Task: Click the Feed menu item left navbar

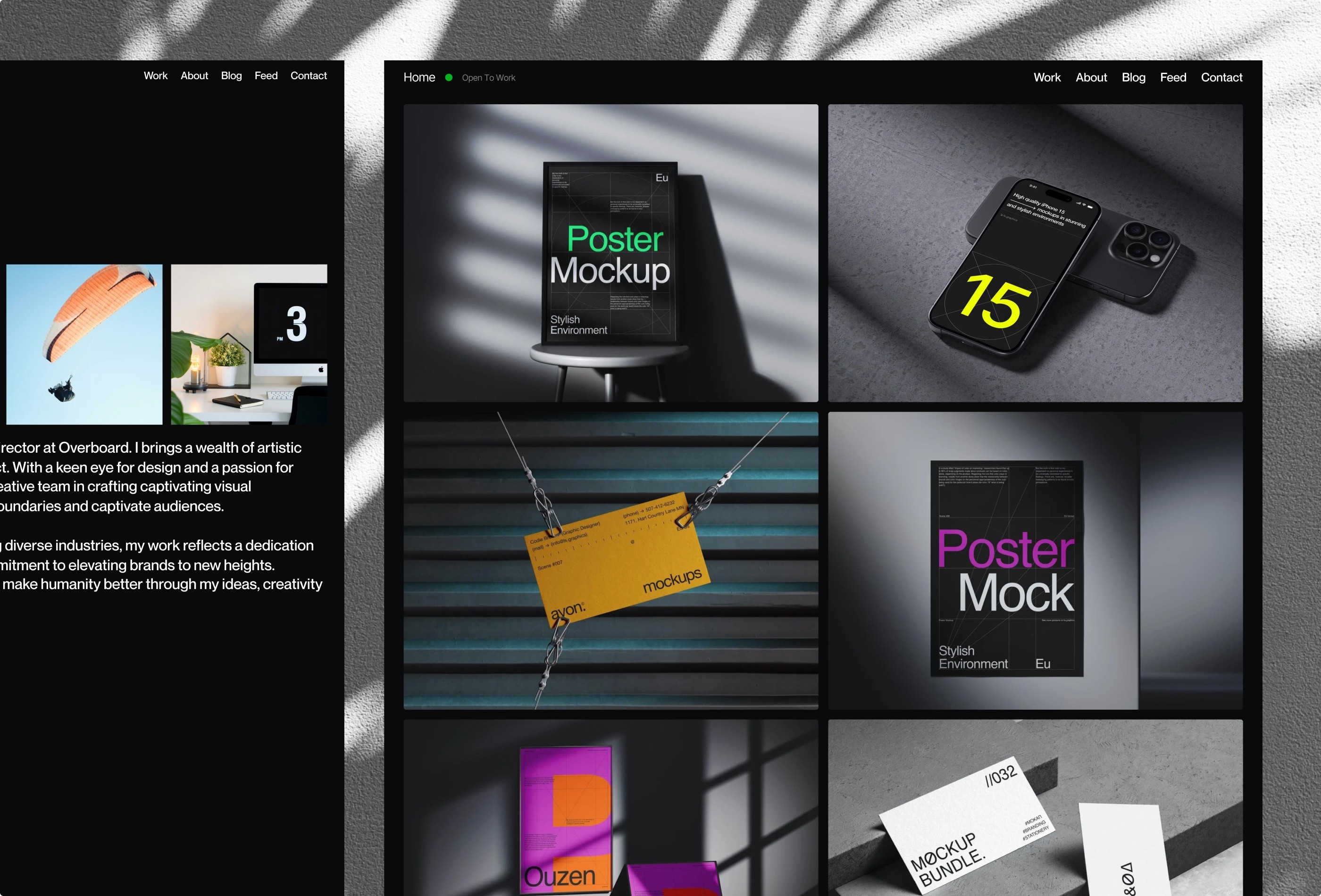Action: click(x=264, y=75)
